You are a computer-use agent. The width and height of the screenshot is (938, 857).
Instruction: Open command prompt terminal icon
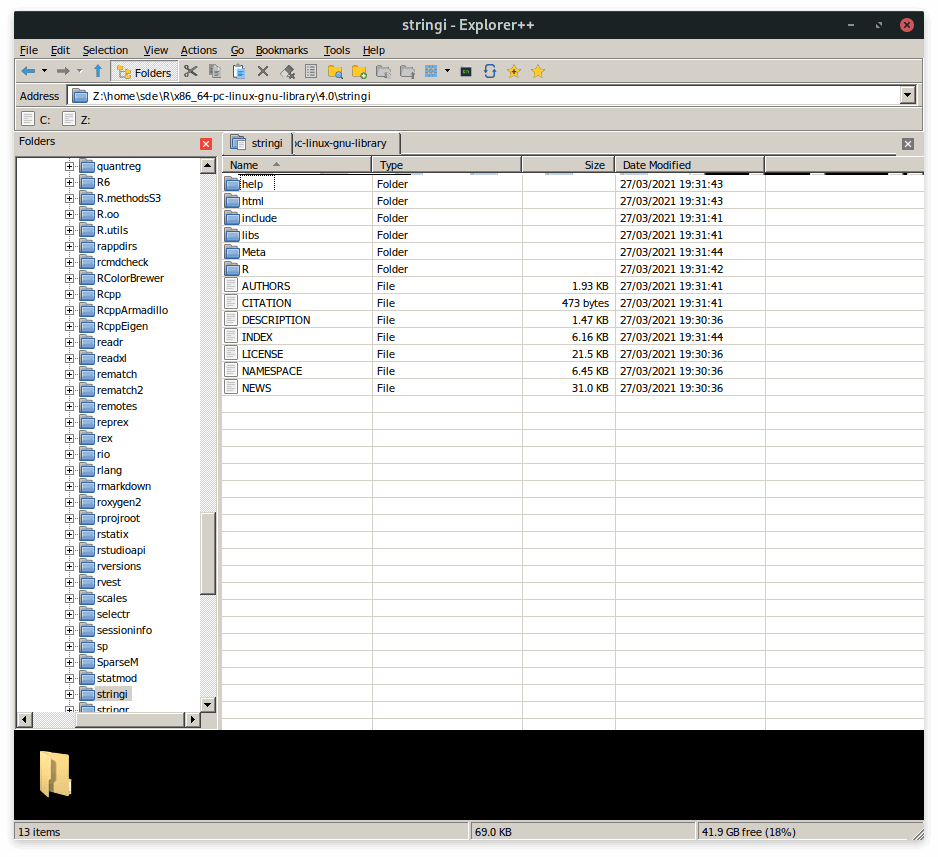[466, 72]
